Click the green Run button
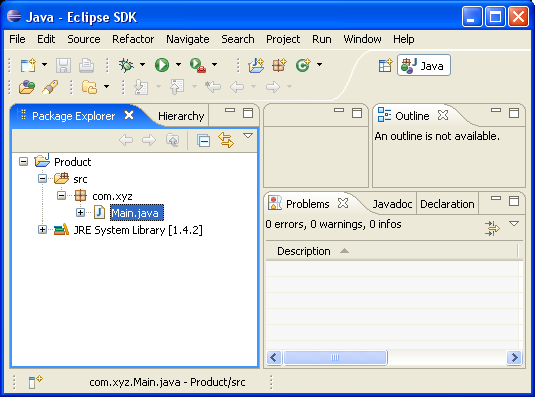This screenshot has height=397, width=535. click(x=162, y=65)
